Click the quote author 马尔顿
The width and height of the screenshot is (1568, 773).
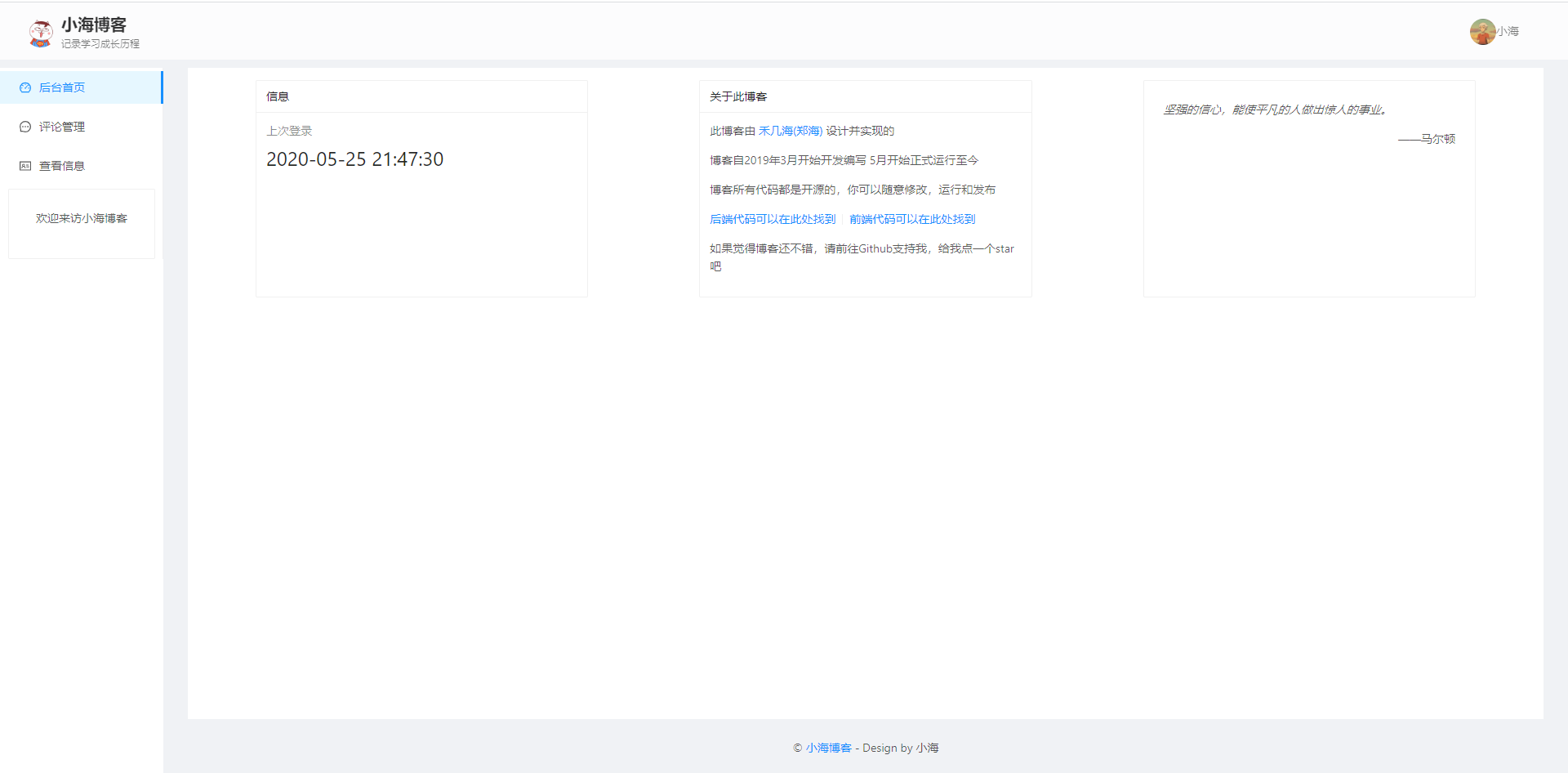[x=1437, y=139]
